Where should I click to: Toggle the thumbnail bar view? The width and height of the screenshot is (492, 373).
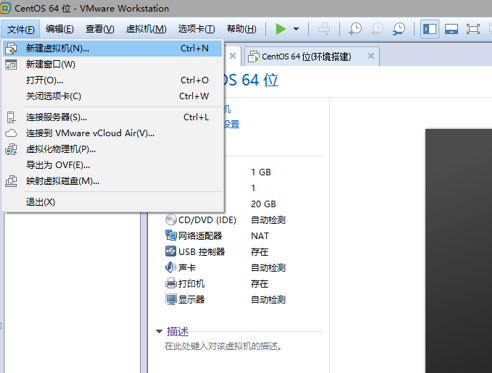[x=451, y=29]
